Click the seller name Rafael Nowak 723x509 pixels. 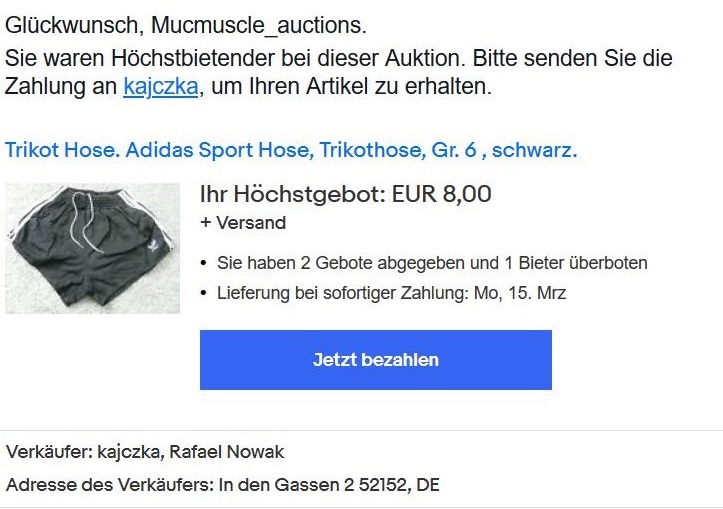[x=227, y=452]
